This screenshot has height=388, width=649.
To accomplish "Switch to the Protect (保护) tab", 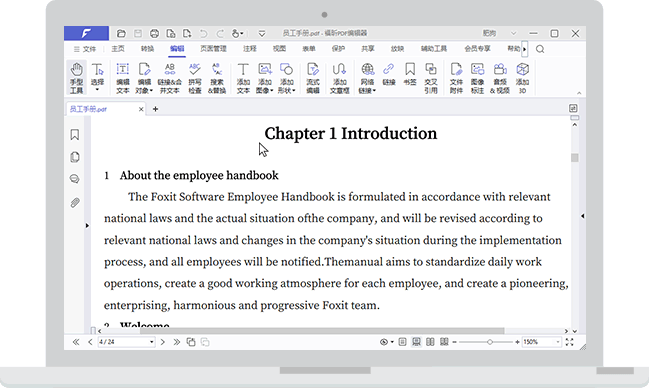I will [x=338, y=49].
